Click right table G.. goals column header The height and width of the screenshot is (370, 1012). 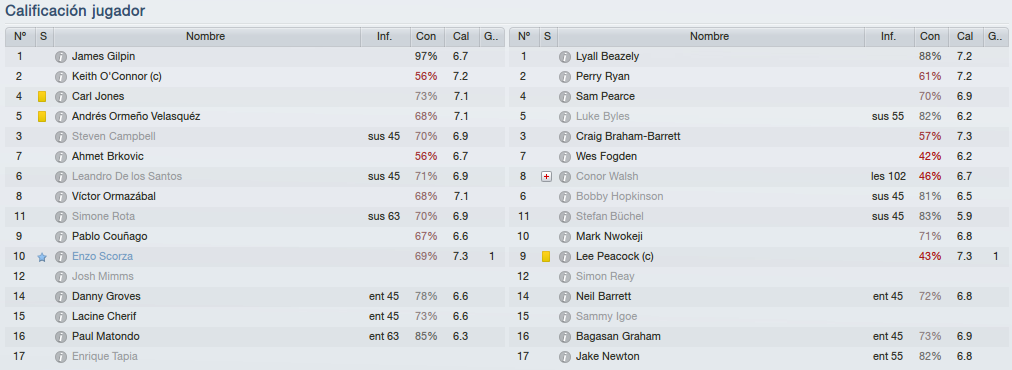coord(995,37)
